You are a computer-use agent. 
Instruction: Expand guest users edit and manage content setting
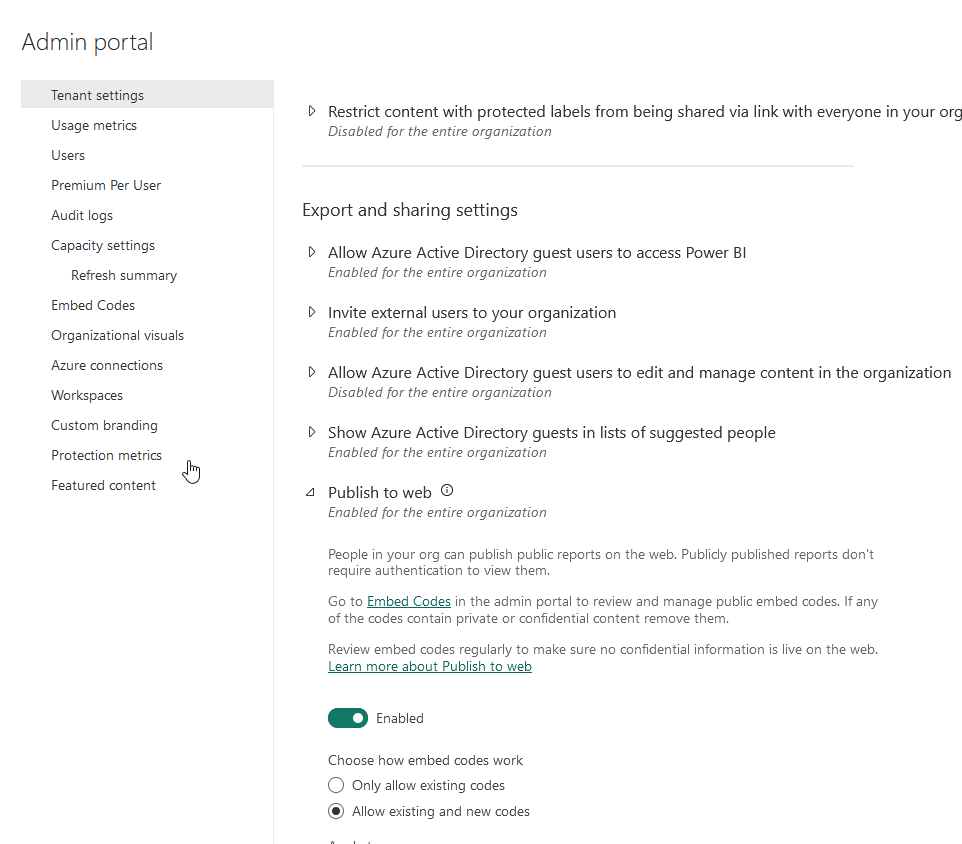pos(312,372)
